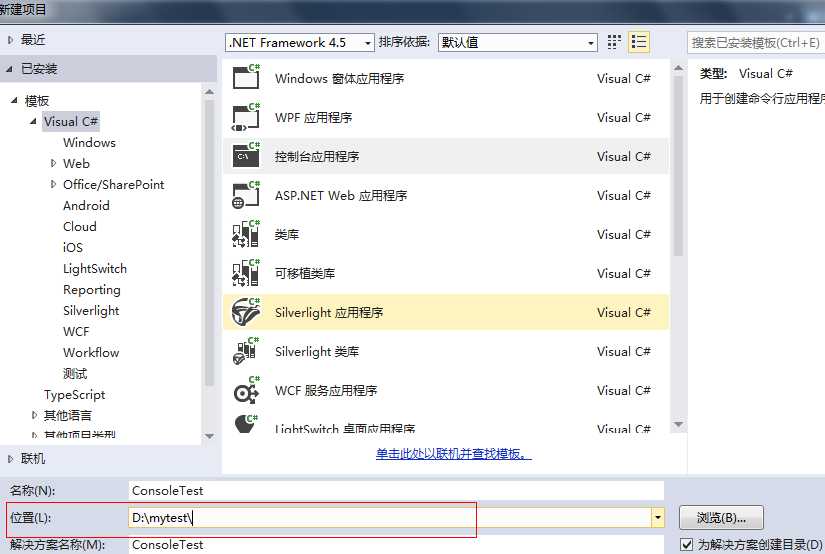The width and height of the screenshot is (825, 554).
Task: Select 'WCF 服务应用程序' template name
Action: click(326, 390)
